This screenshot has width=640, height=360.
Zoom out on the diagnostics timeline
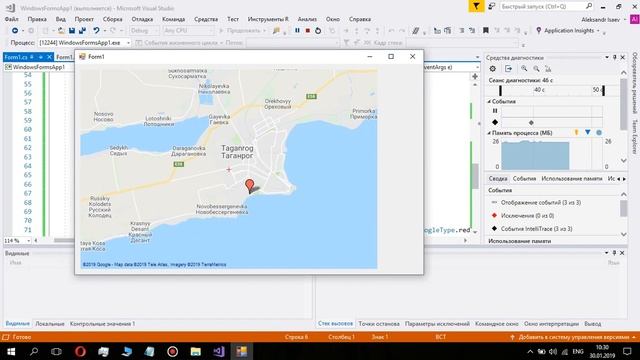tap(536, 69)
